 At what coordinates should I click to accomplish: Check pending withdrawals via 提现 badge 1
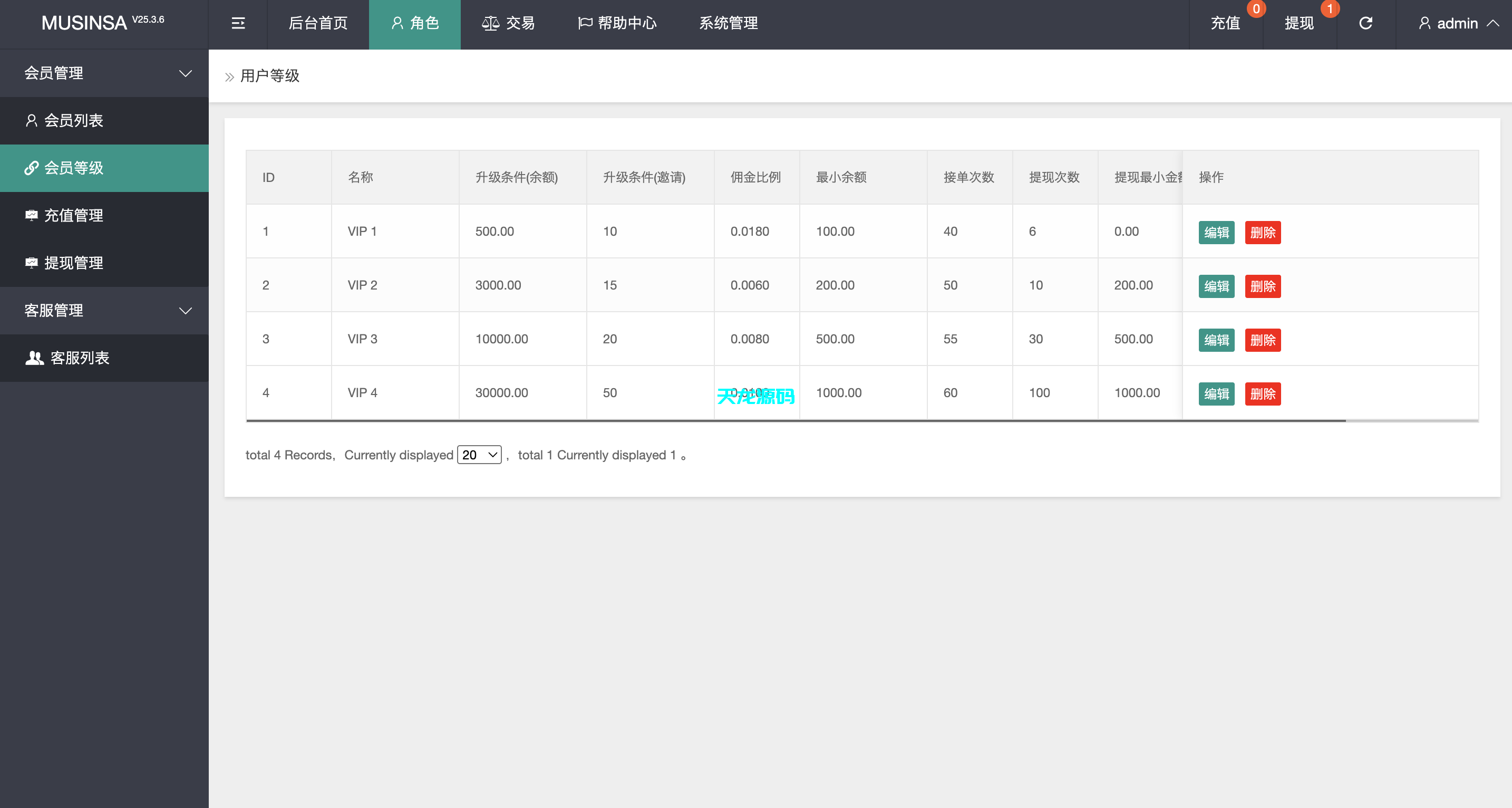tap(1298, 24)
